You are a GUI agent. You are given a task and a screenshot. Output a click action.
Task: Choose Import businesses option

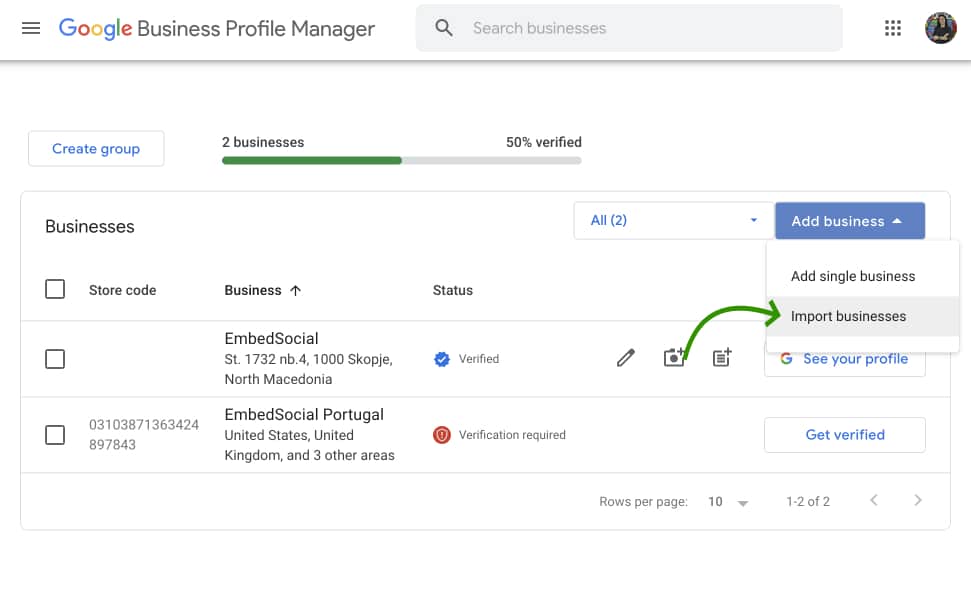(x=863, y=316)
